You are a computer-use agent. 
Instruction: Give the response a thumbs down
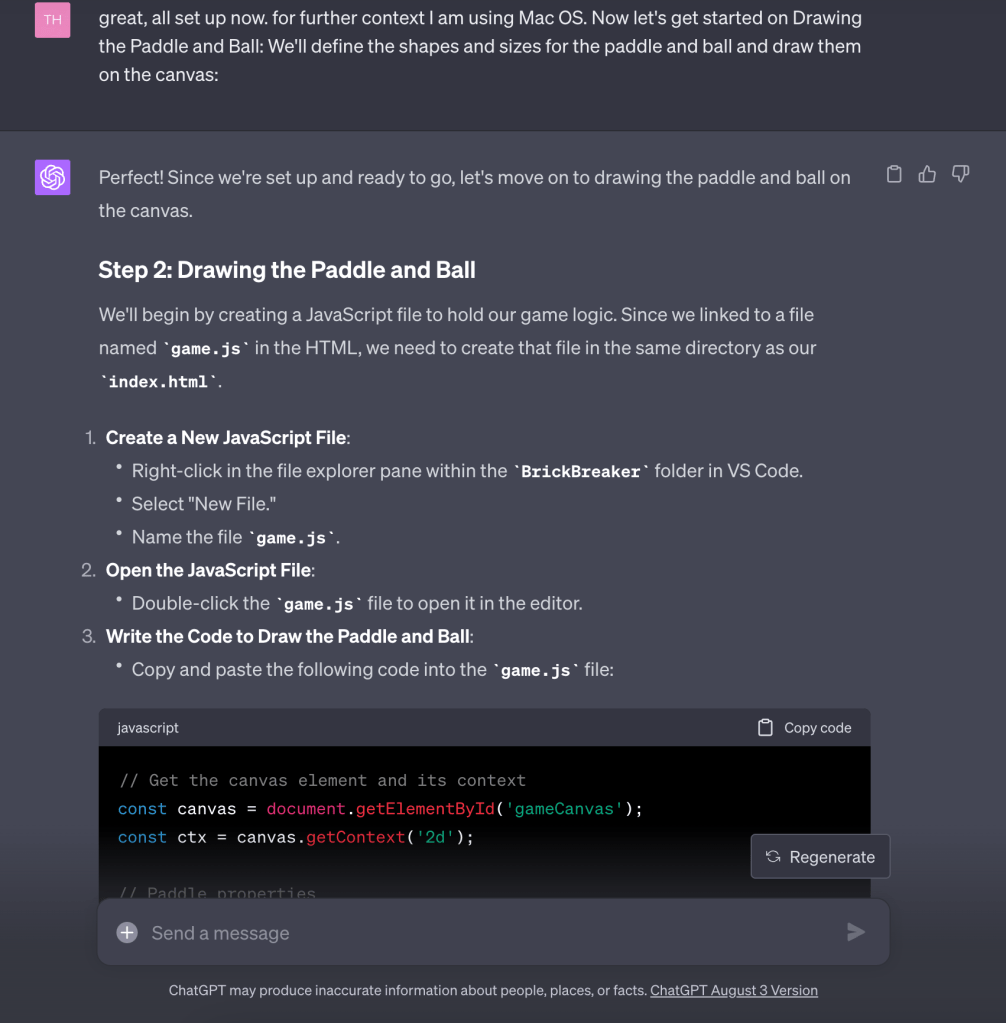(961, 175)
